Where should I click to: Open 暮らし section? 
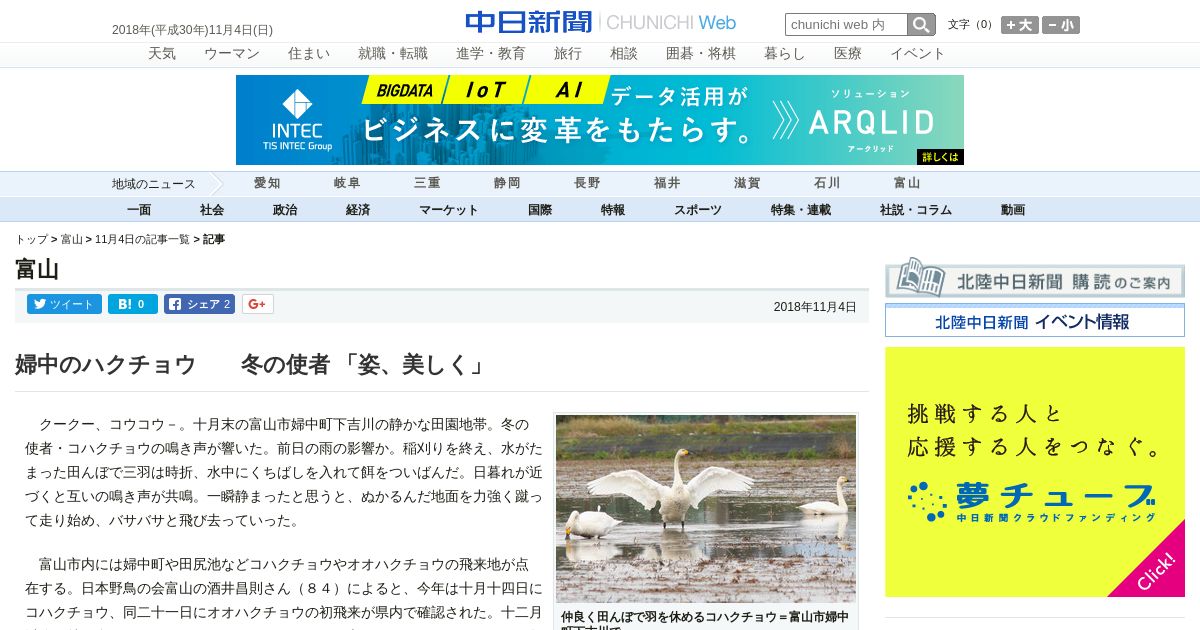click(785, 54)
